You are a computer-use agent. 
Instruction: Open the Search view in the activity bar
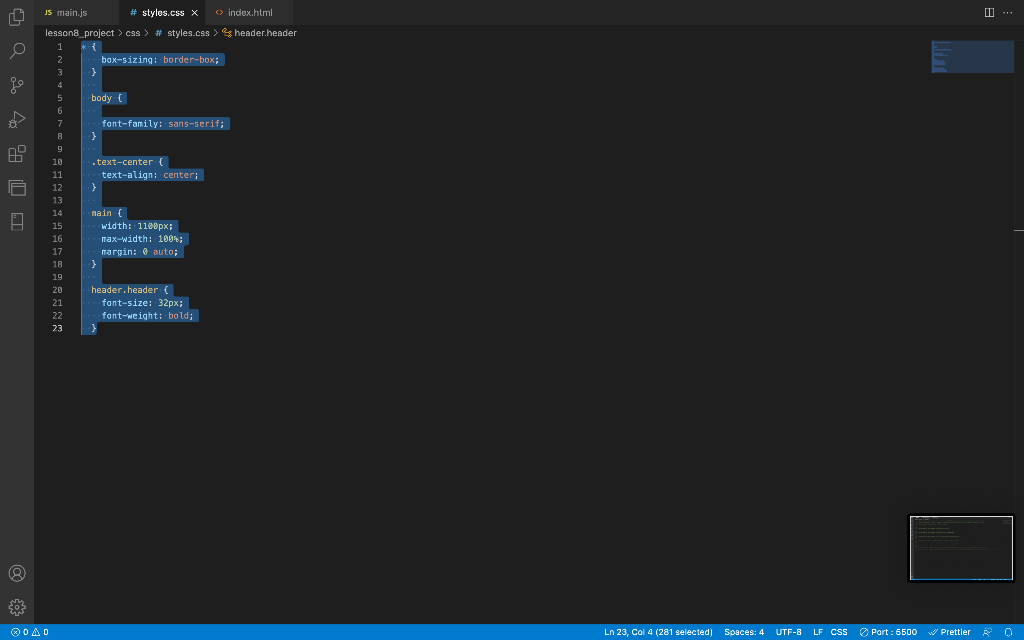coord(16,51)
